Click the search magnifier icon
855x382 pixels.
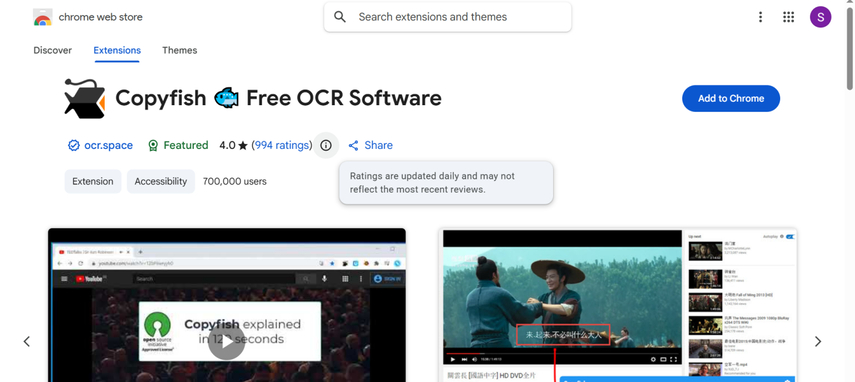coord(340,17)
